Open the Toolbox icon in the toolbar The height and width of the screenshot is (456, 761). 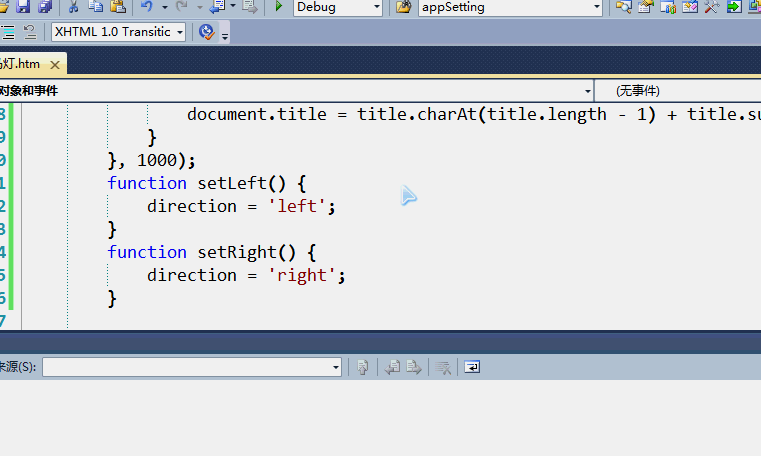point(690,7)
